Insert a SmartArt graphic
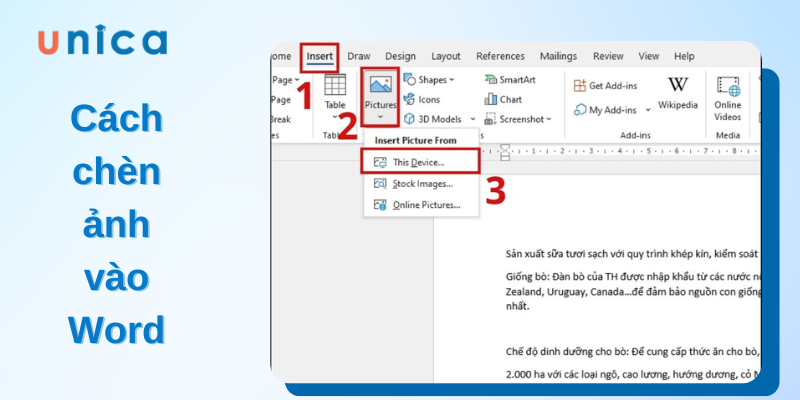The width and height of the screenshot is (800, 400). [x=510, y=80]
